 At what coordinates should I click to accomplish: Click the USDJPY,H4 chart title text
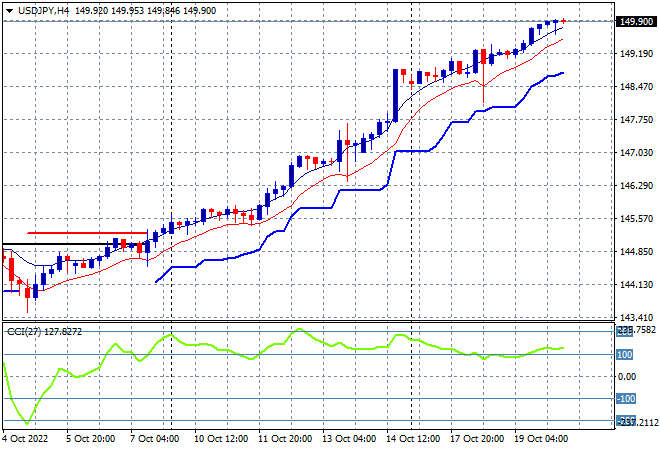(x=43, y=11)
